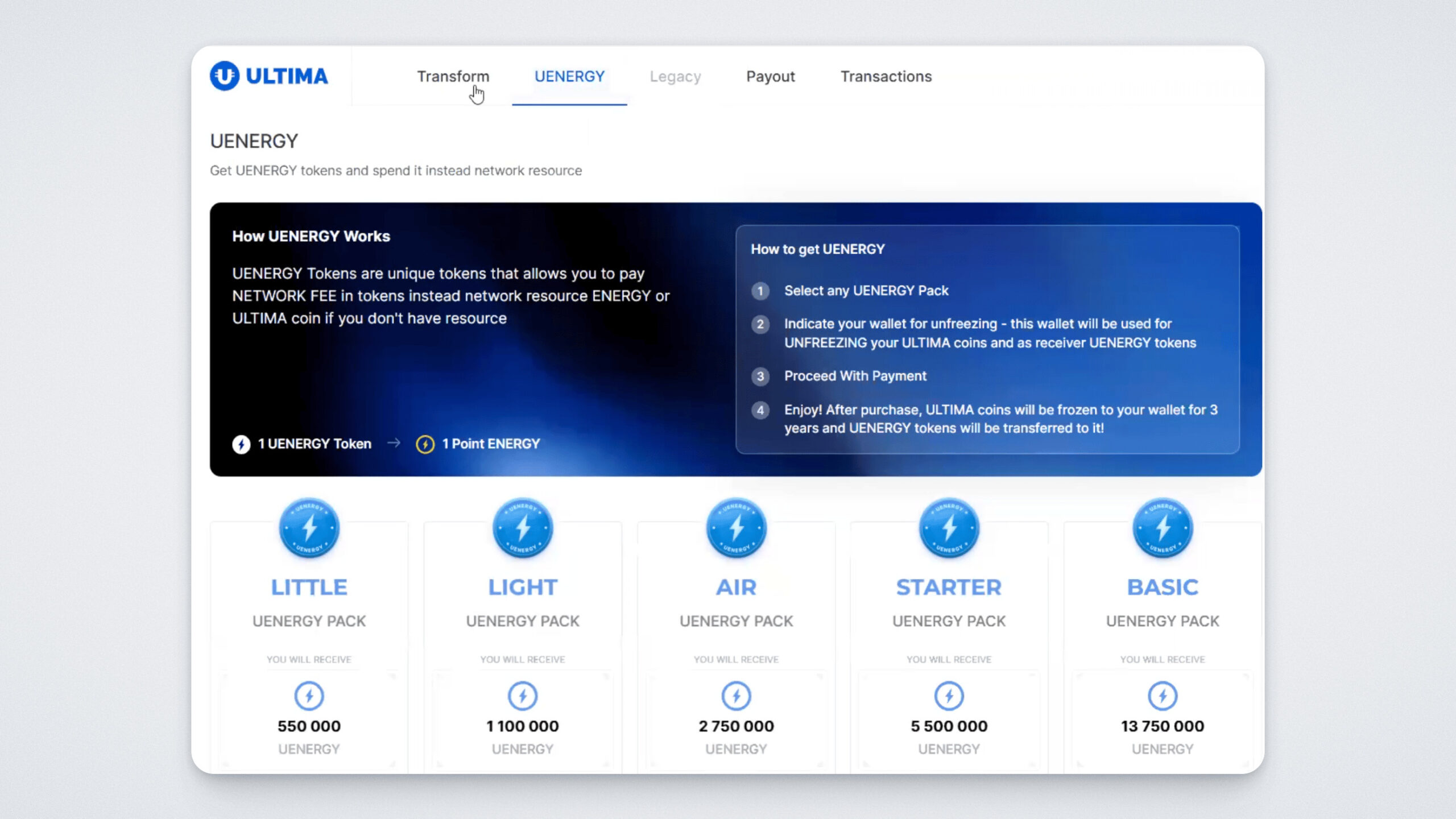Screen dimensions: 1456x819
Task: Click step 1 Select any UENERGY Pack
Action: point(866,291)
